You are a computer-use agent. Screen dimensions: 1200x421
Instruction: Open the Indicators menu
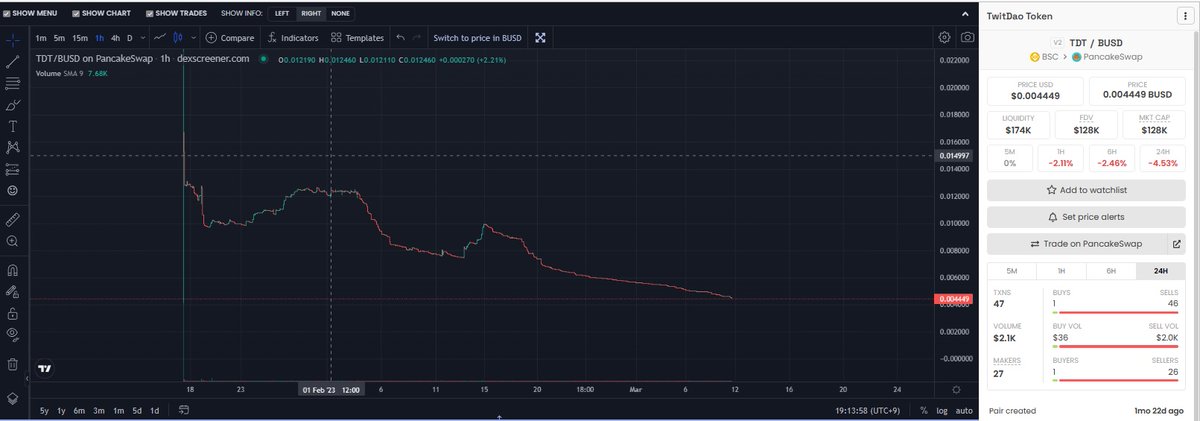pyautogui.click(x=293, y=38)
